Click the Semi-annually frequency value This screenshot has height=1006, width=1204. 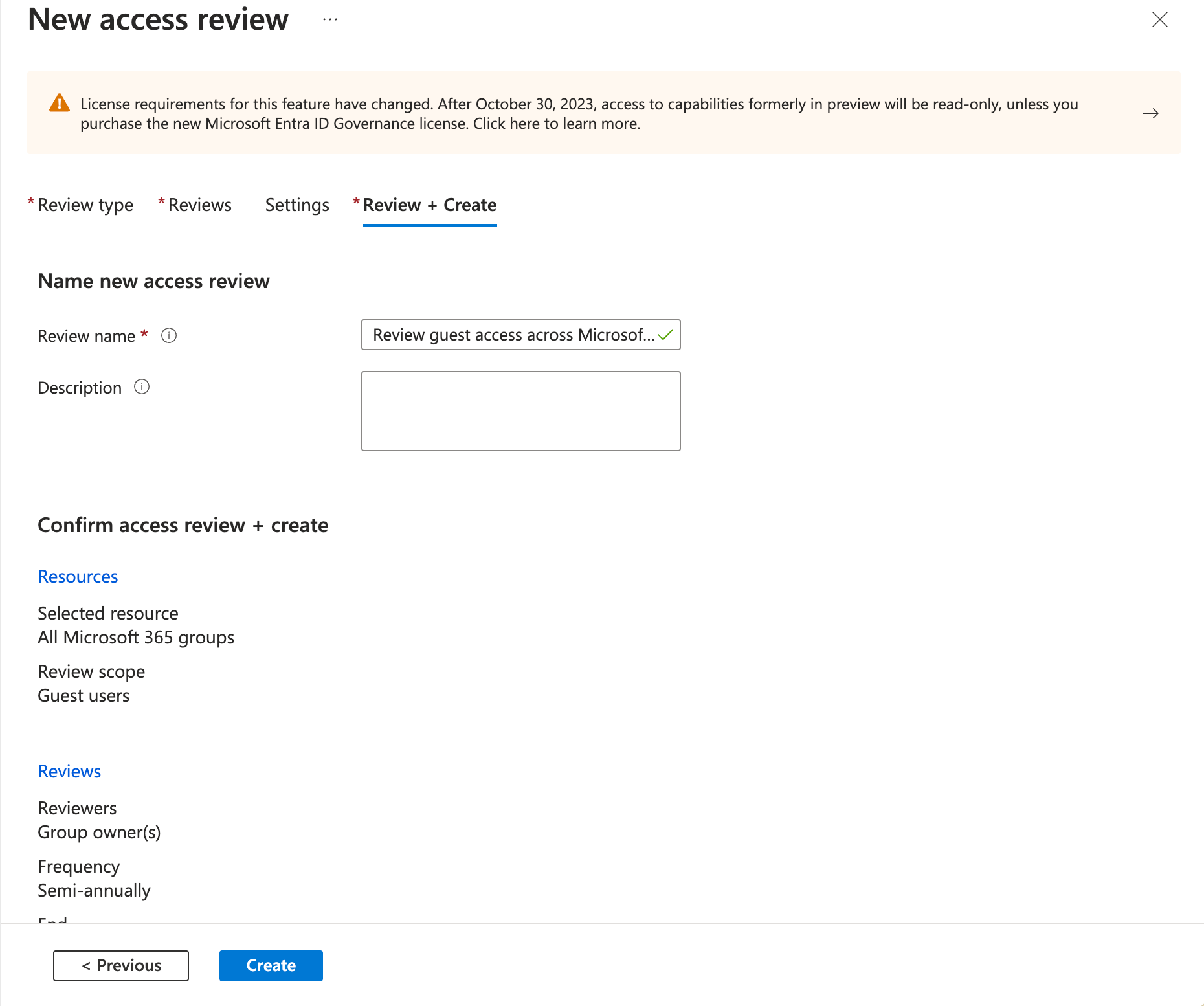tap(94, 891)
